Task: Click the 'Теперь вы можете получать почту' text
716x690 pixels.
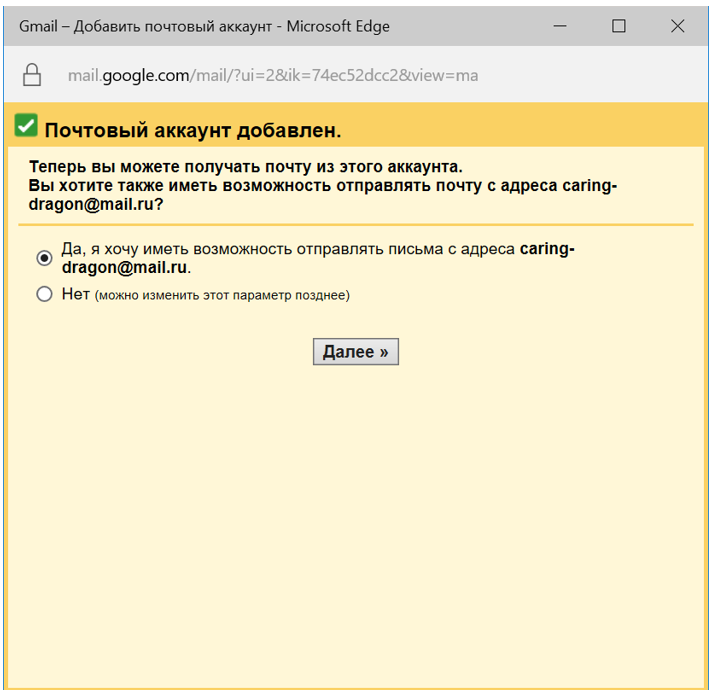Action: (246, 167)
